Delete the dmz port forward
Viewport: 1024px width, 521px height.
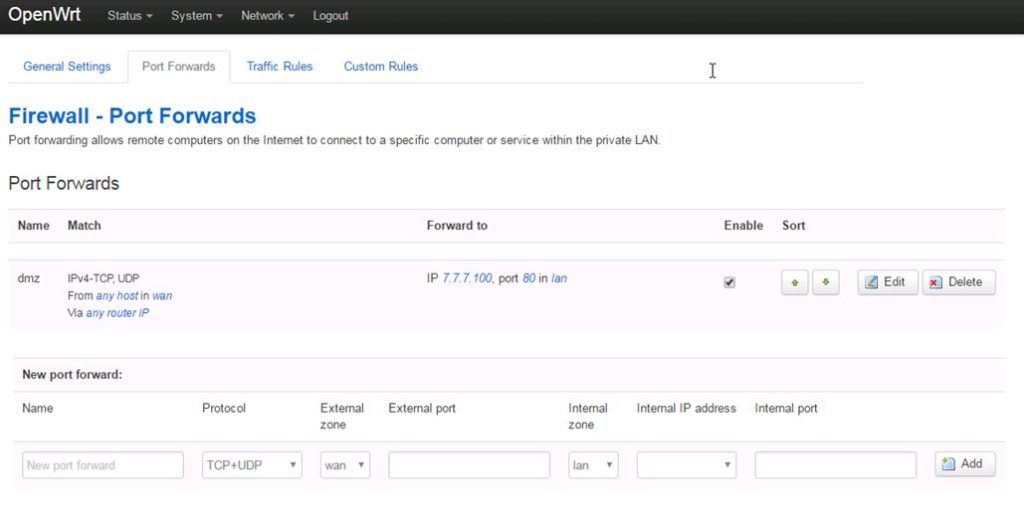click(x=958, y=282)
